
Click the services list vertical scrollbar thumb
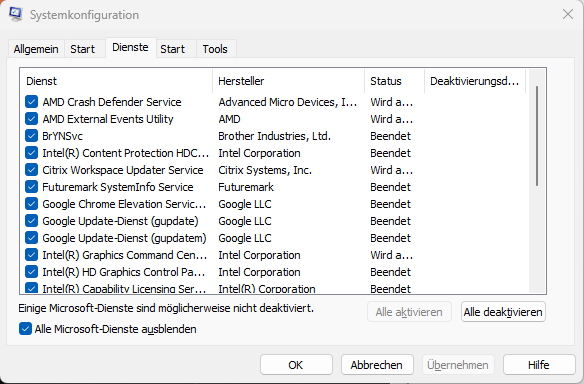click(x=537, y=136)
